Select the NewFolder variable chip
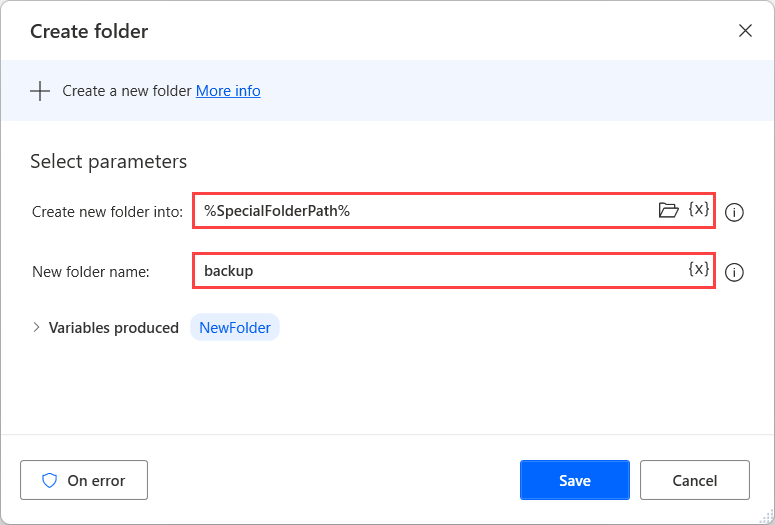Image resolution: width=775 pixels, height=525 pixels. coord(235,327)
